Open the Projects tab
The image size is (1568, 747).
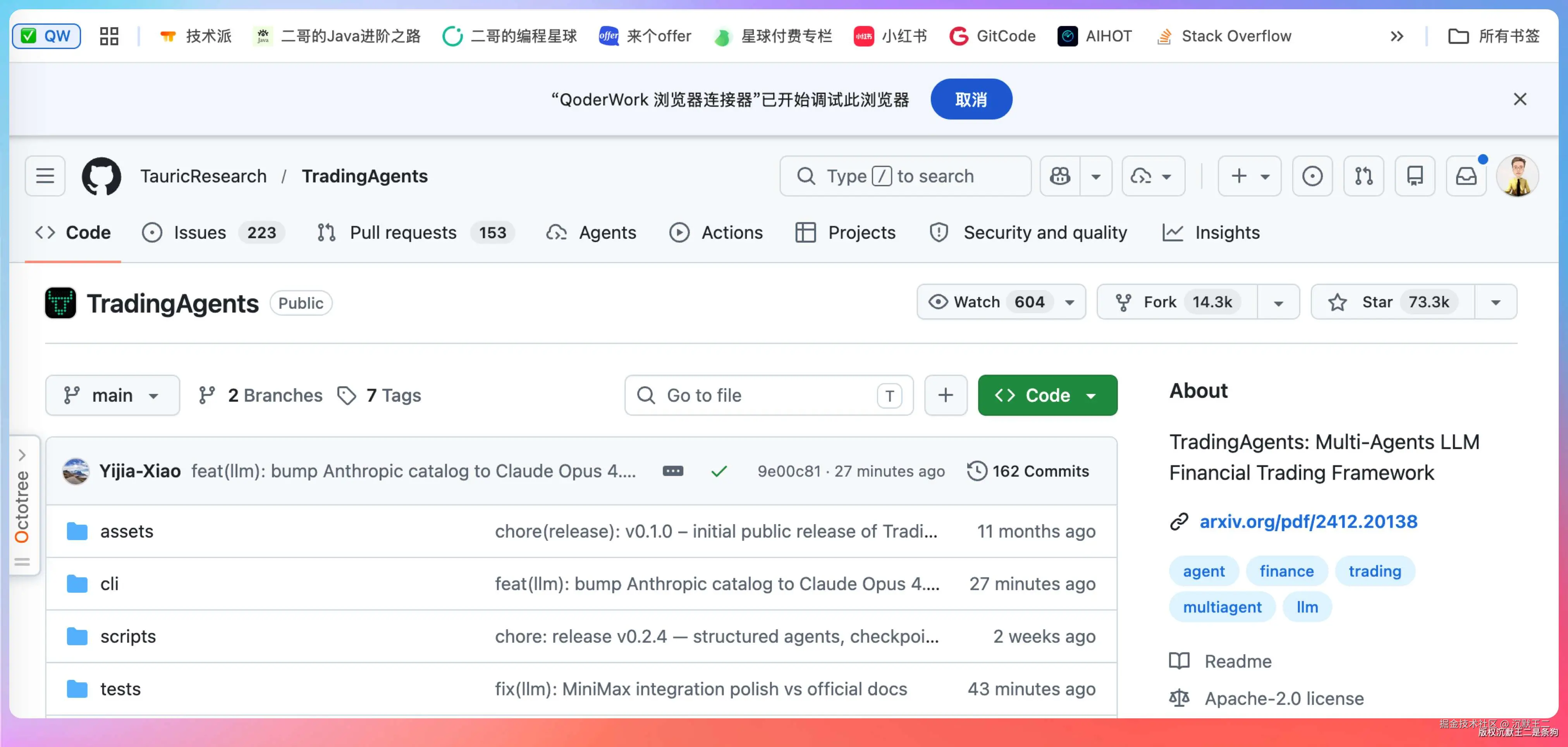[846, 232]
